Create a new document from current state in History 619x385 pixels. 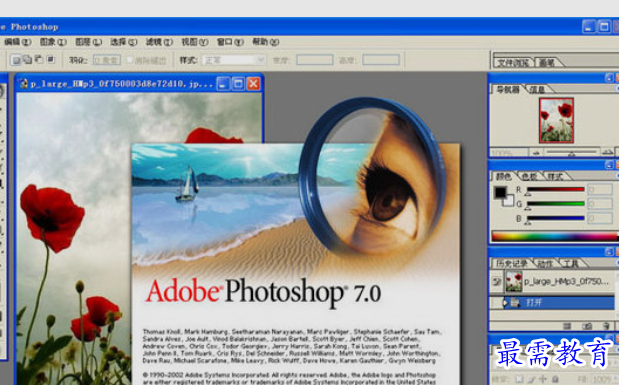[x=567, y=326]
